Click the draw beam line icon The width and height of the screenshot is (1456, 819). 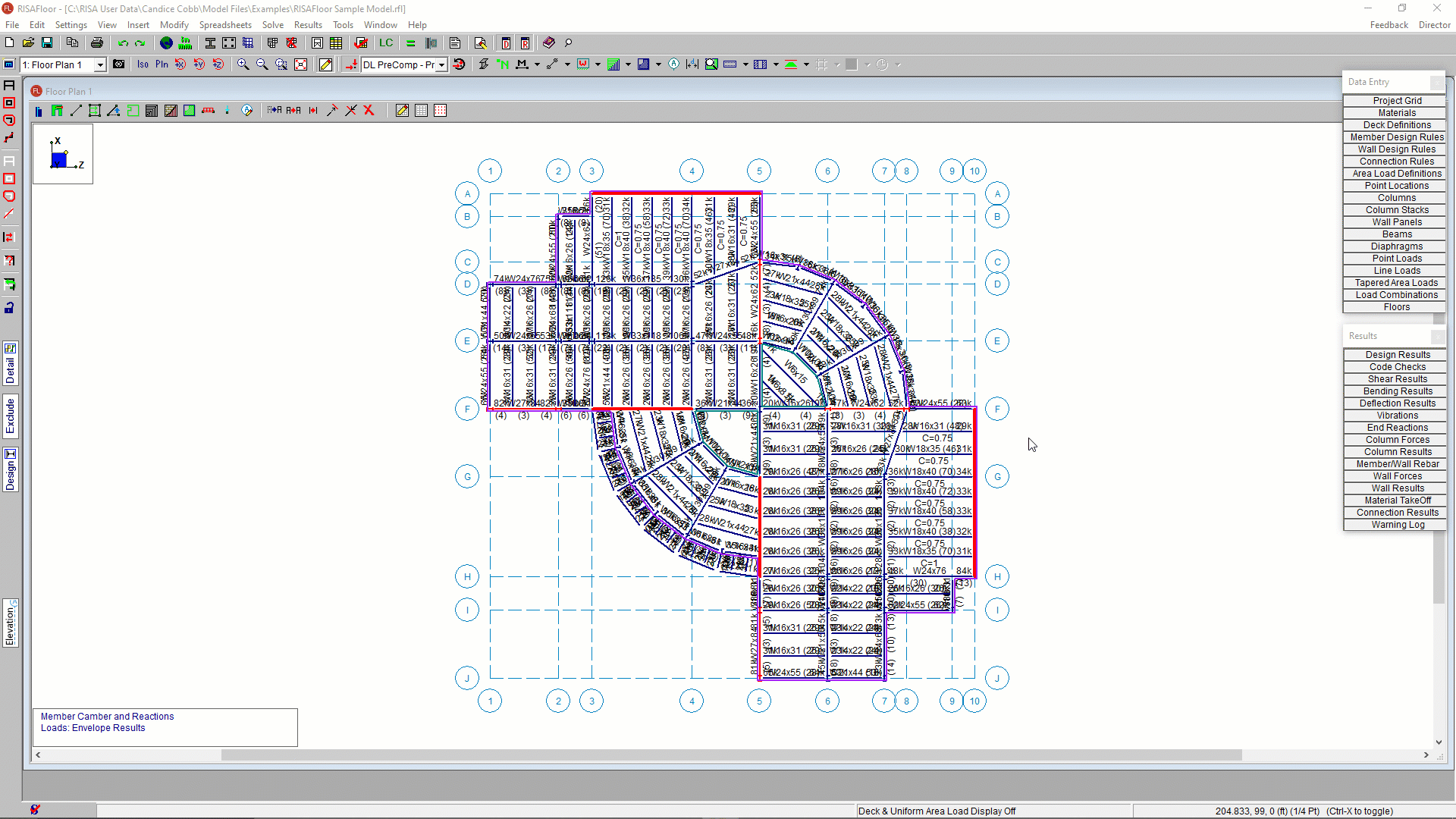pyautogui.click(x=76, y=111)
